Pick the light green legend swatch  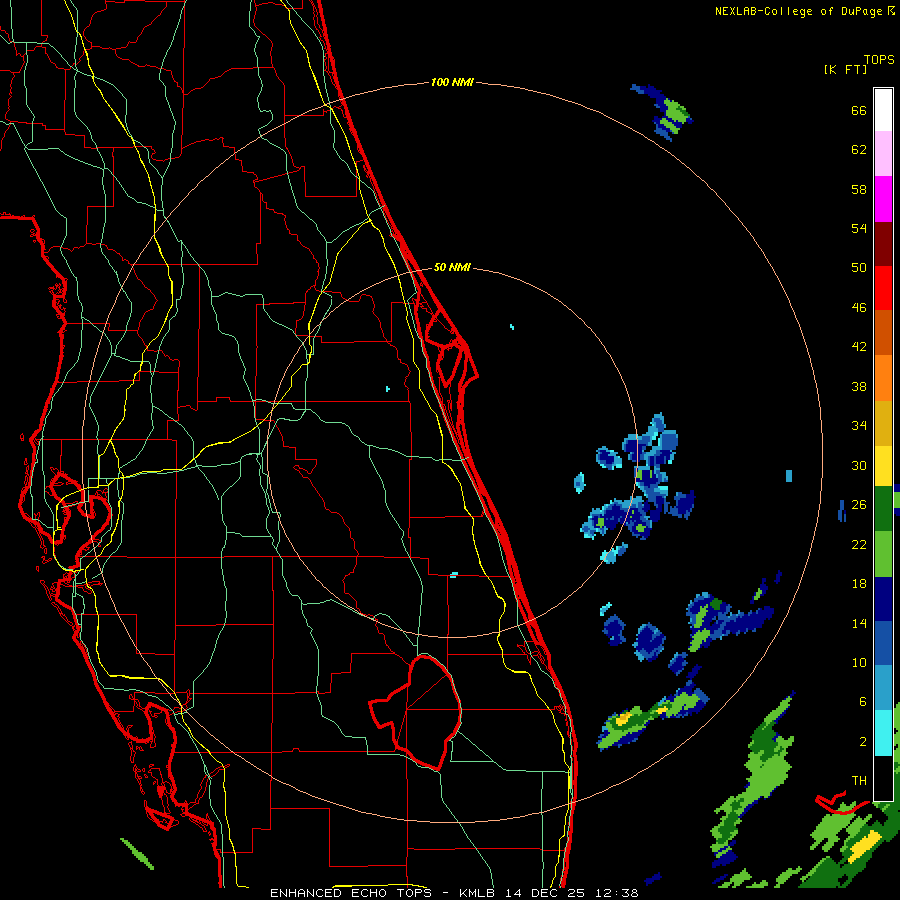(883, 554)
